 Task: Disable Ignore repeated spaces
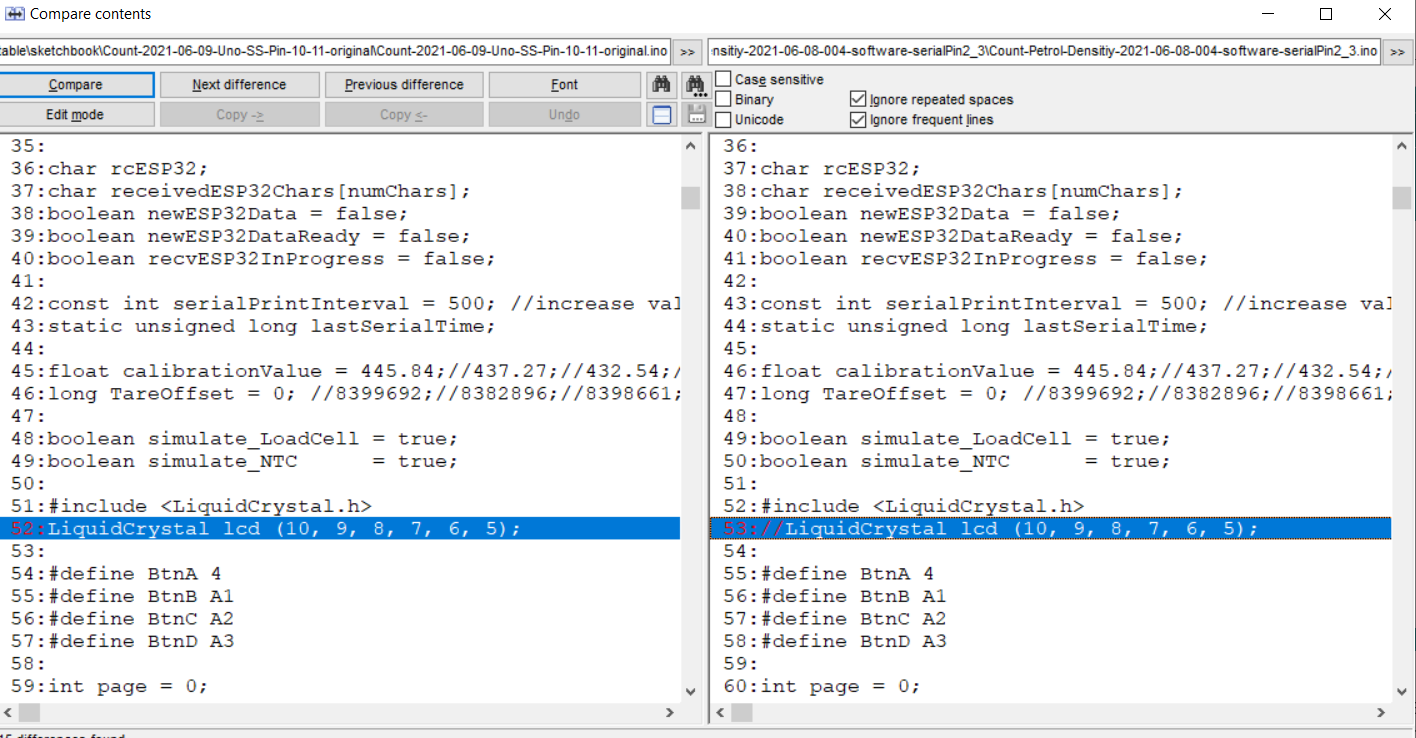(x=858, y=99)
